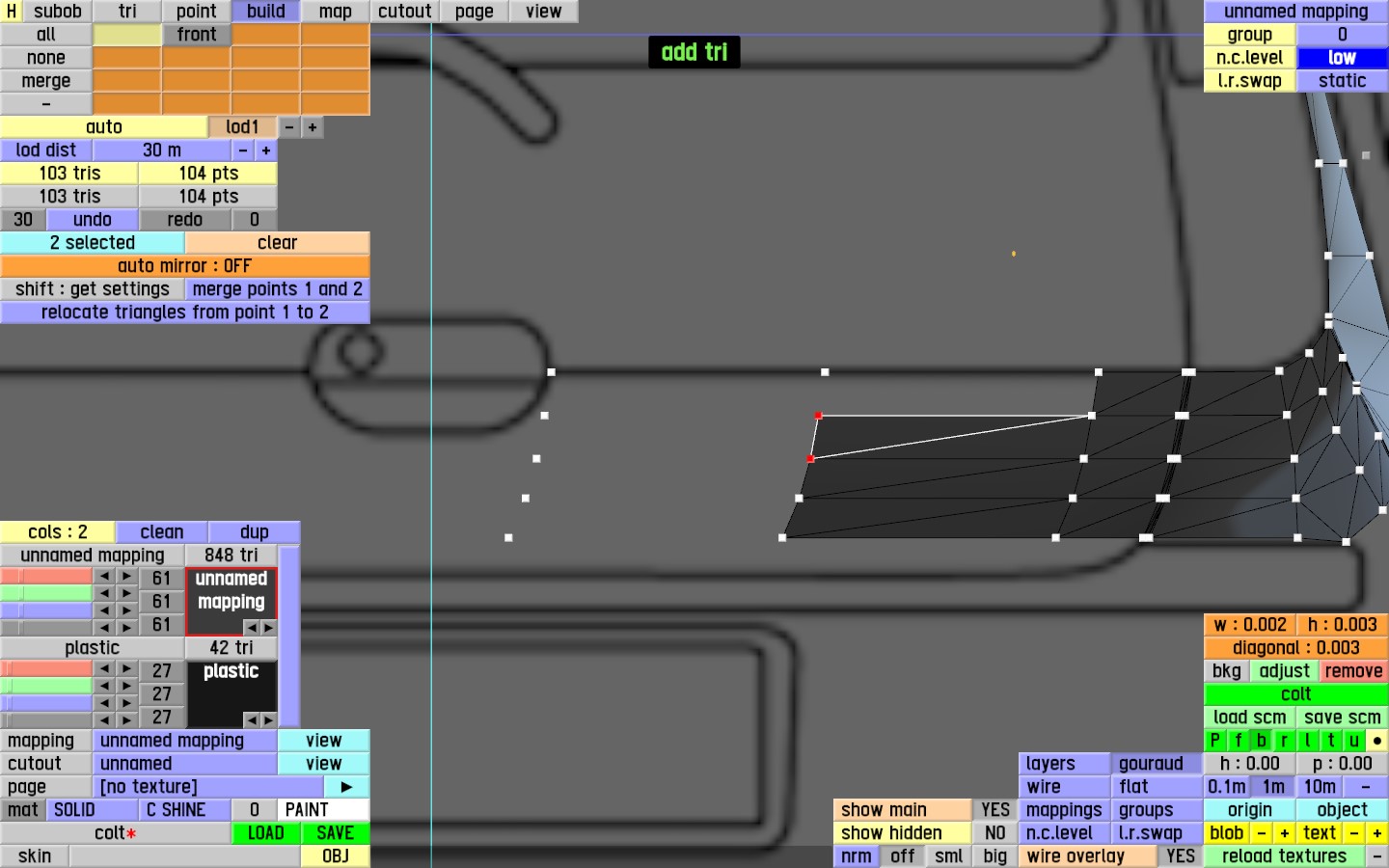
Task: Click the H button in top bar
Action: [12, 12]
